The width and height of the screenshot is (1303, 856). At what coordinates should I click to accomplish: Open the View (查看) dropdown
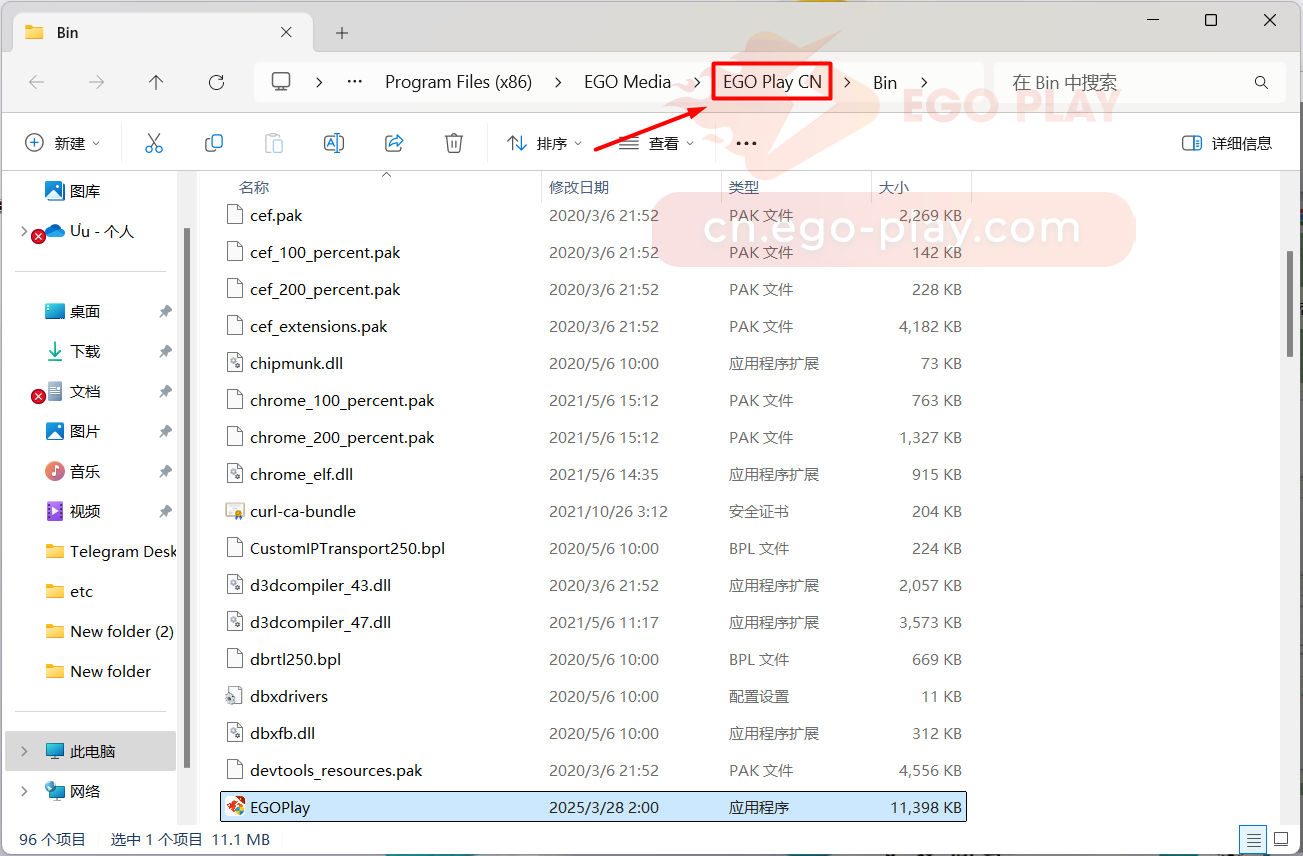[x=657, y=143]
